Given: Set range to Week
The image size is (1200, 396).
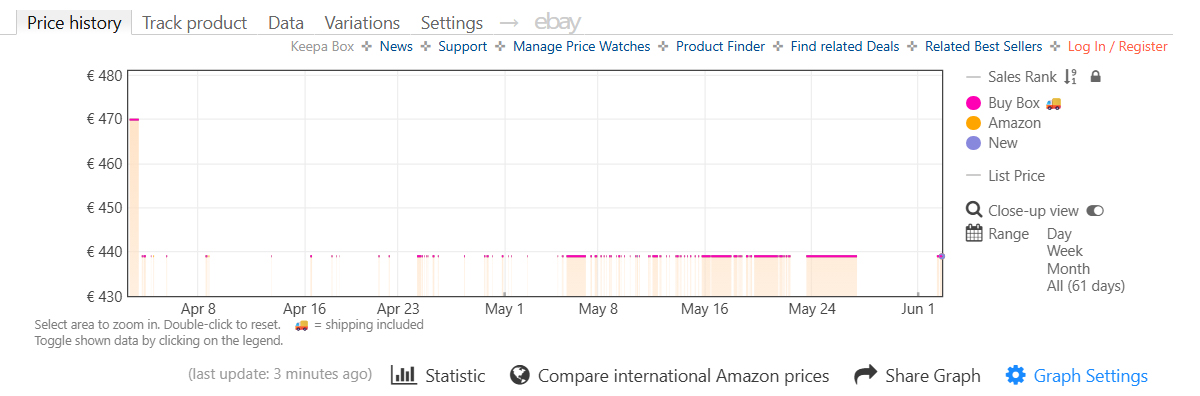Looking at the screenshot, I should pos(1065,251).
